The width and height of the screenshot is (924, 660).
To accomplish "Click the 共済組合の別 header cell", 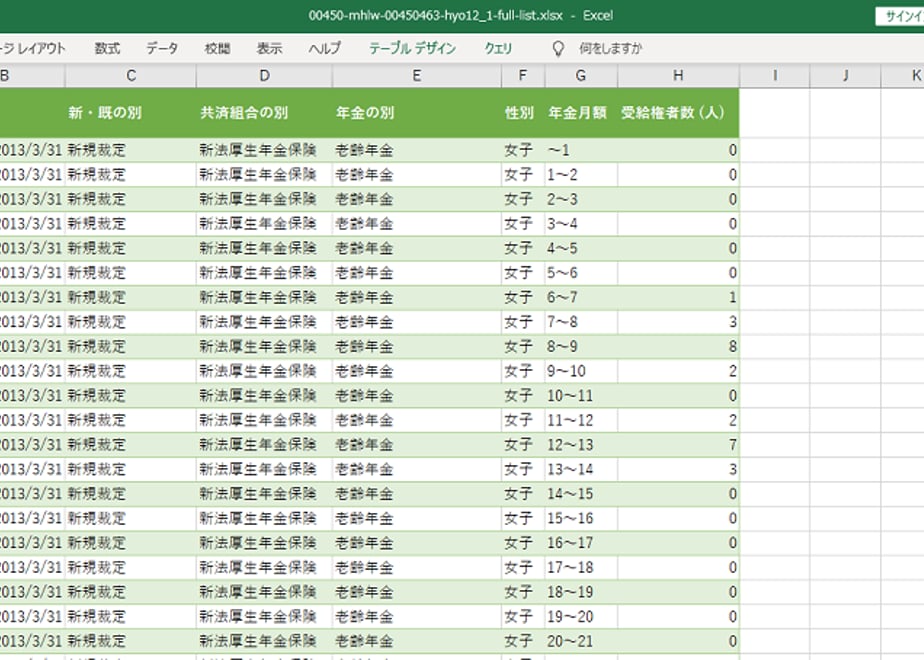I will click(265, 113).
